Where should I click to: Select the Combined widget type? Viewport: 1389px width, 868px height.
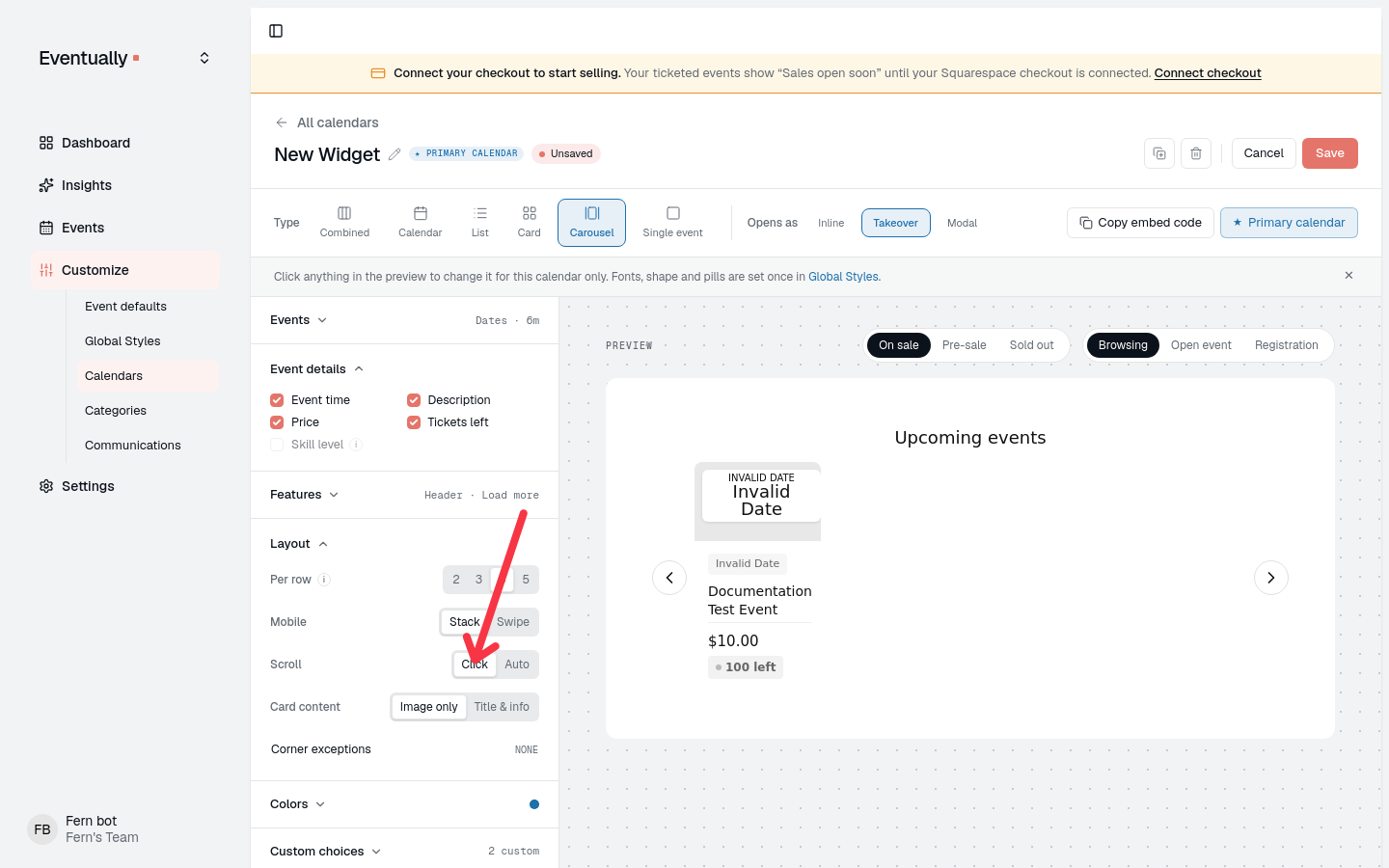click(344, 223)
